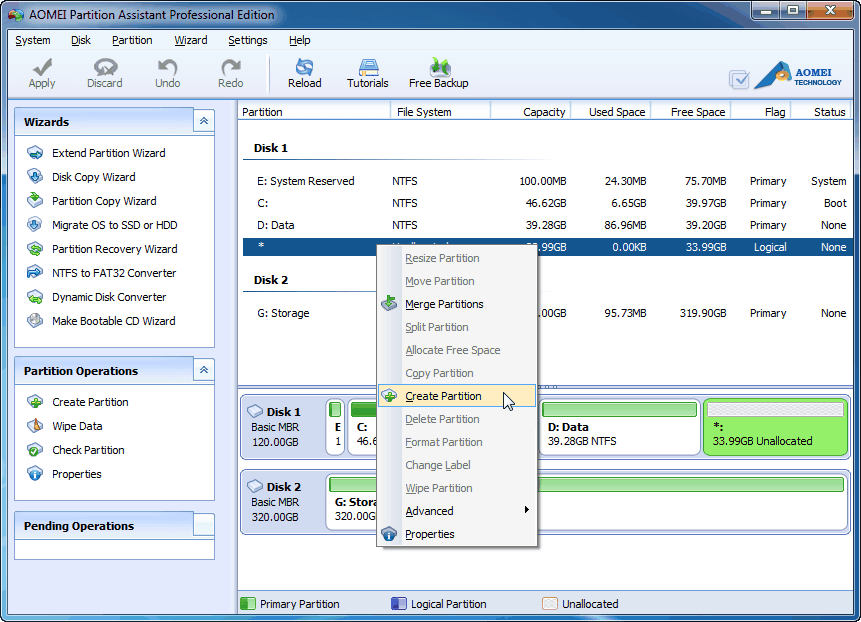Click the checkbox icon beside the AOMEI logo
The image size is (861, 622).
pos(739,80)
